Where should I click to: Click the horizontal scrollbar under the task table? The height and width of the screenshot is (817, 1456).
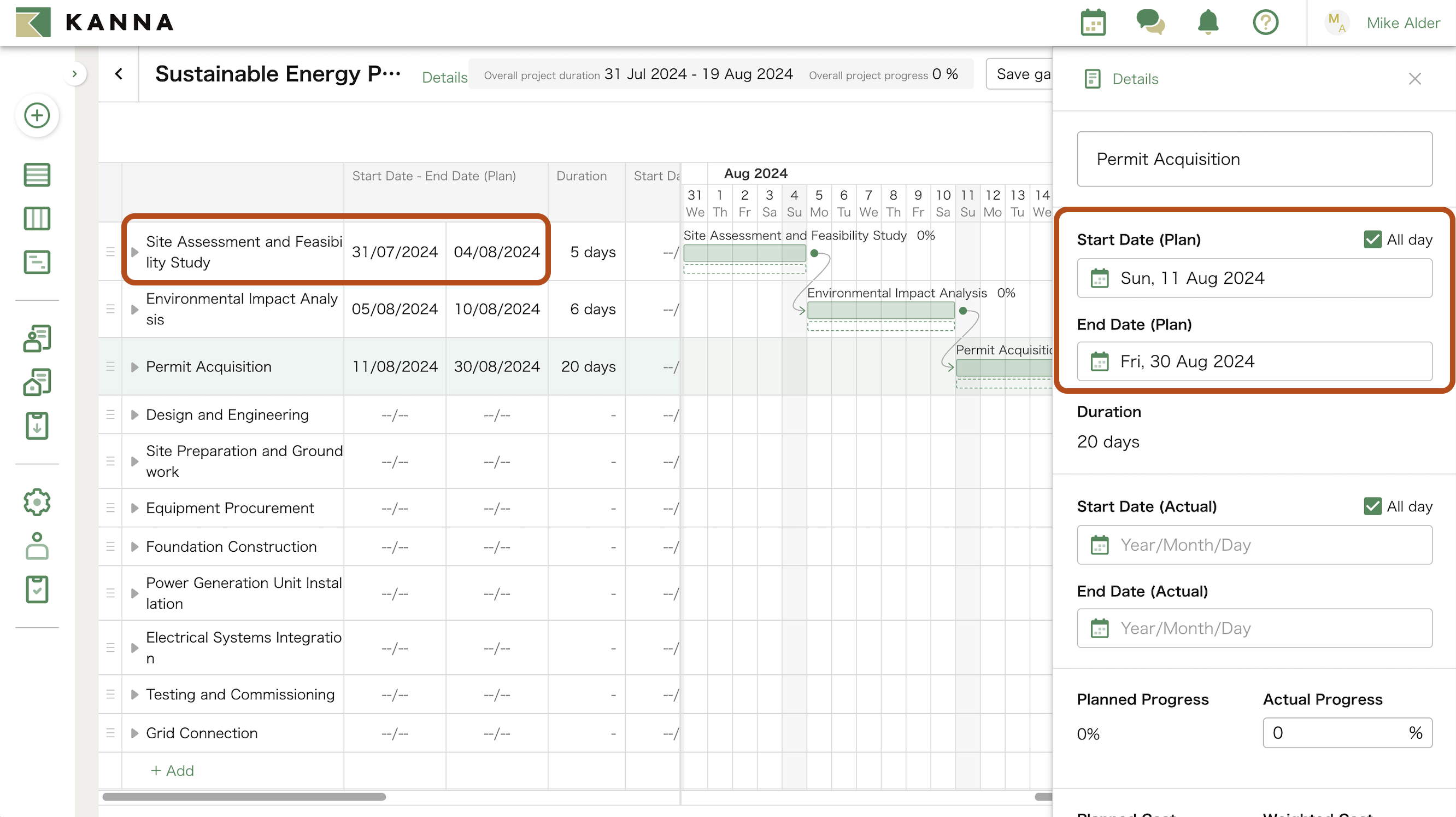click(x=244, y=797)
